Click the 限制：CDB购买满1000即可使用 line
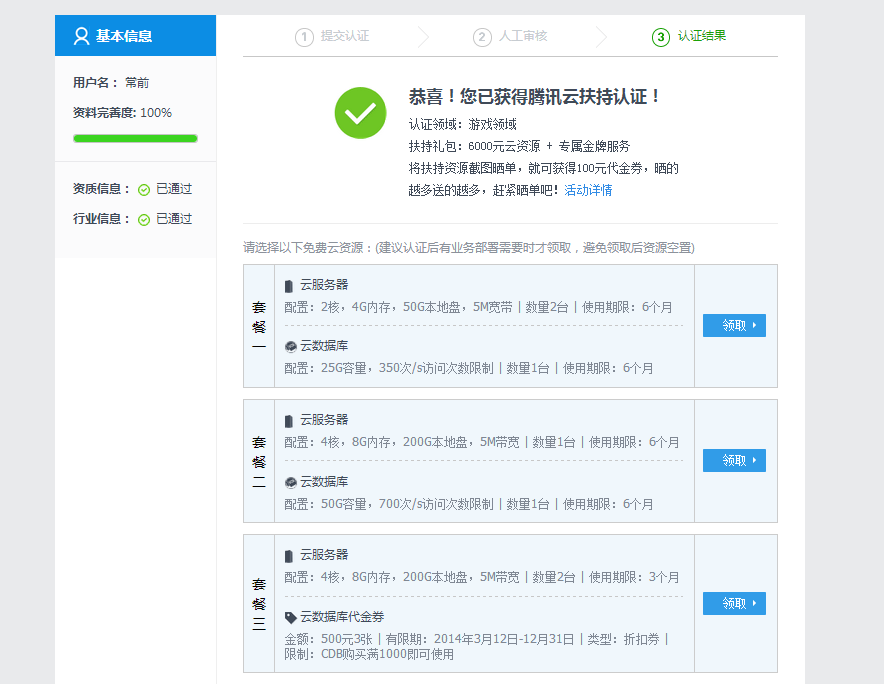This screenshot has height=684, width=884. pos(369,655)
